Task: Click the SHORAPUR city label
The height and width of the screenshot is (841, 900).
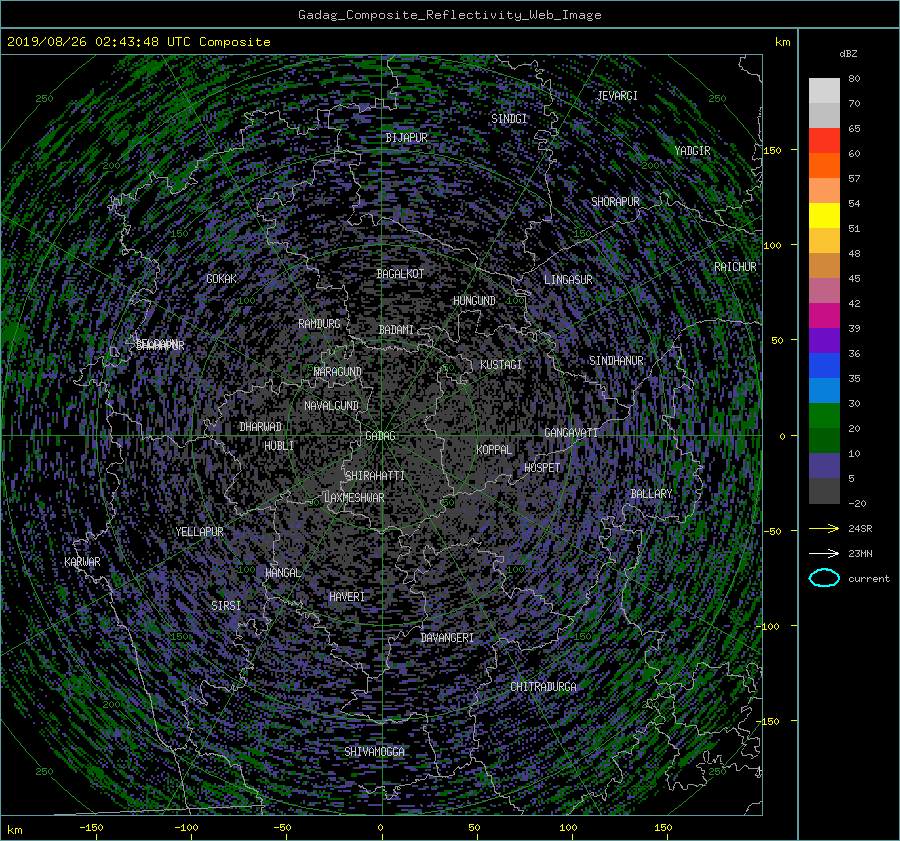Action: (615, 202)
